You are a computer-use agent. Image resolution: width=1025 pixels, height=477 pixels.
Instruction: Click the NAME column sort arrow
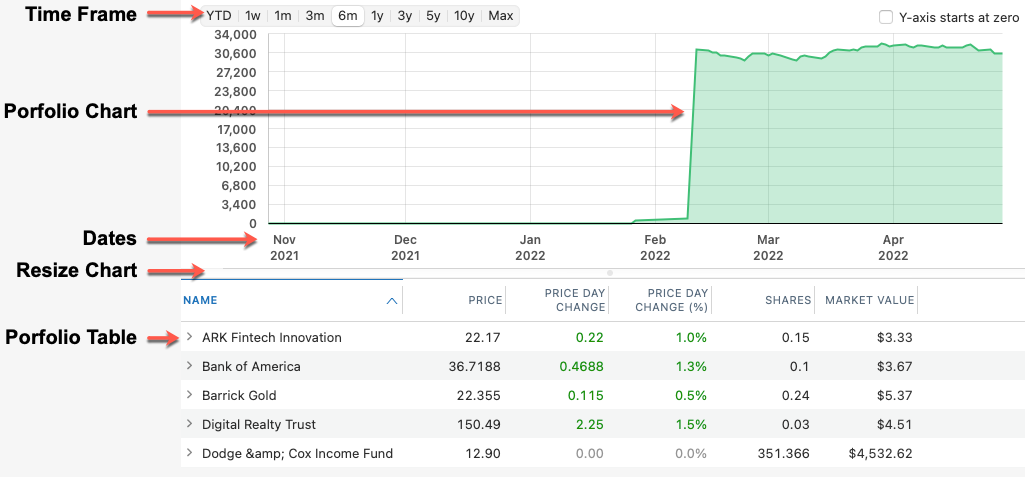[391, 300]
